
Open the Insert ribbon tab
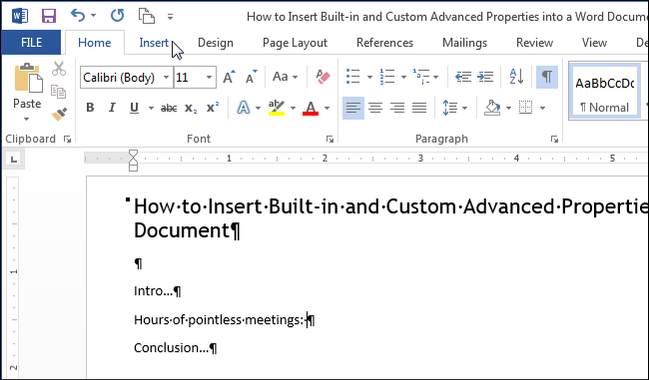154,43
